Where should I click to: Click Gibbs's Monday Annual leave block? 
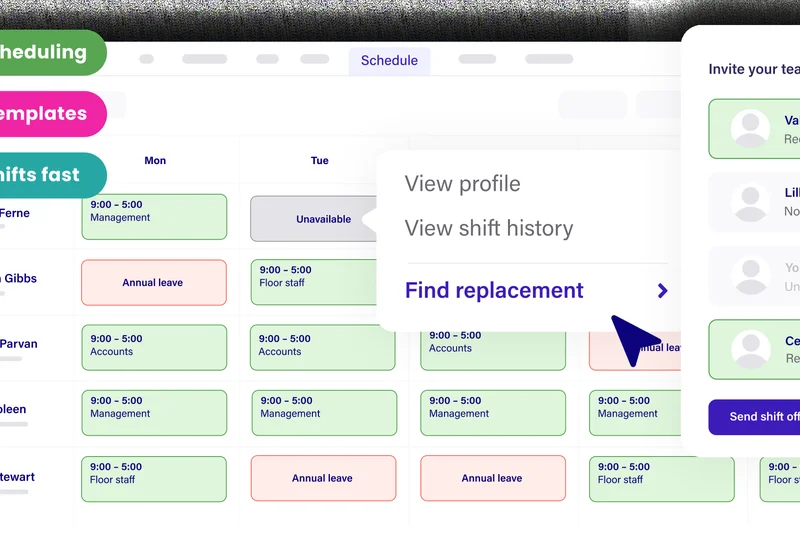[154, 283]
